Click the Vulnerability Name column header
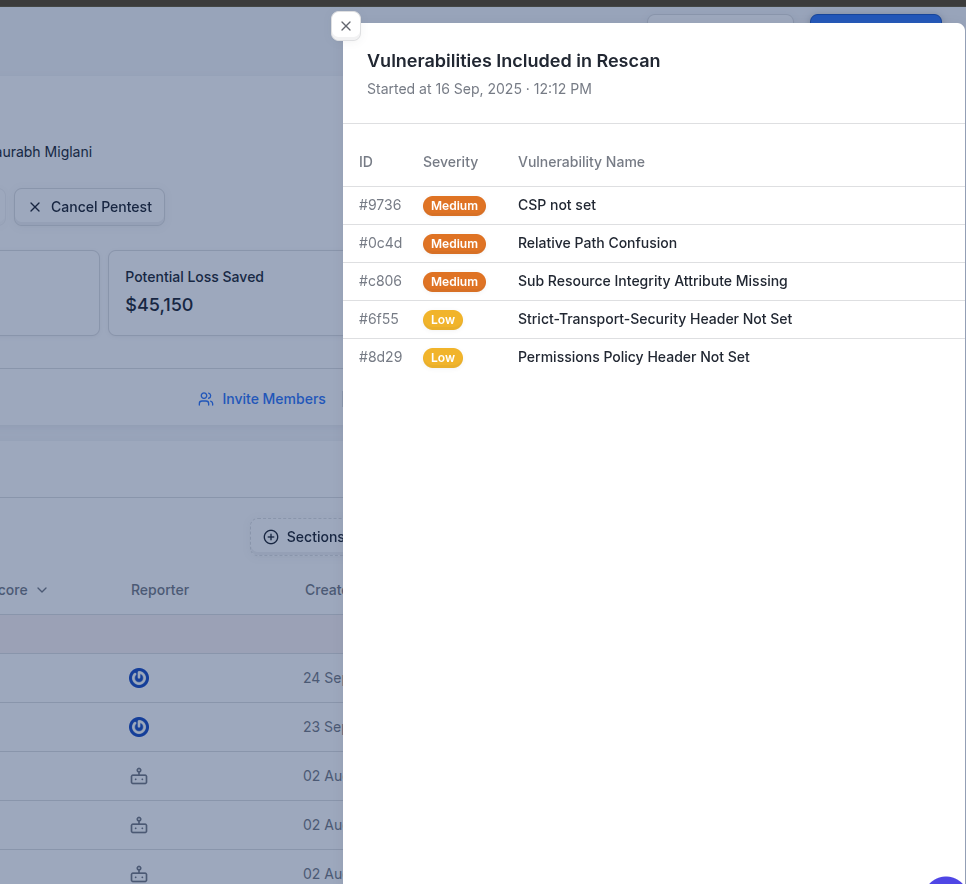The height and width of the screenshot is (884, 966). coord(581,162)
